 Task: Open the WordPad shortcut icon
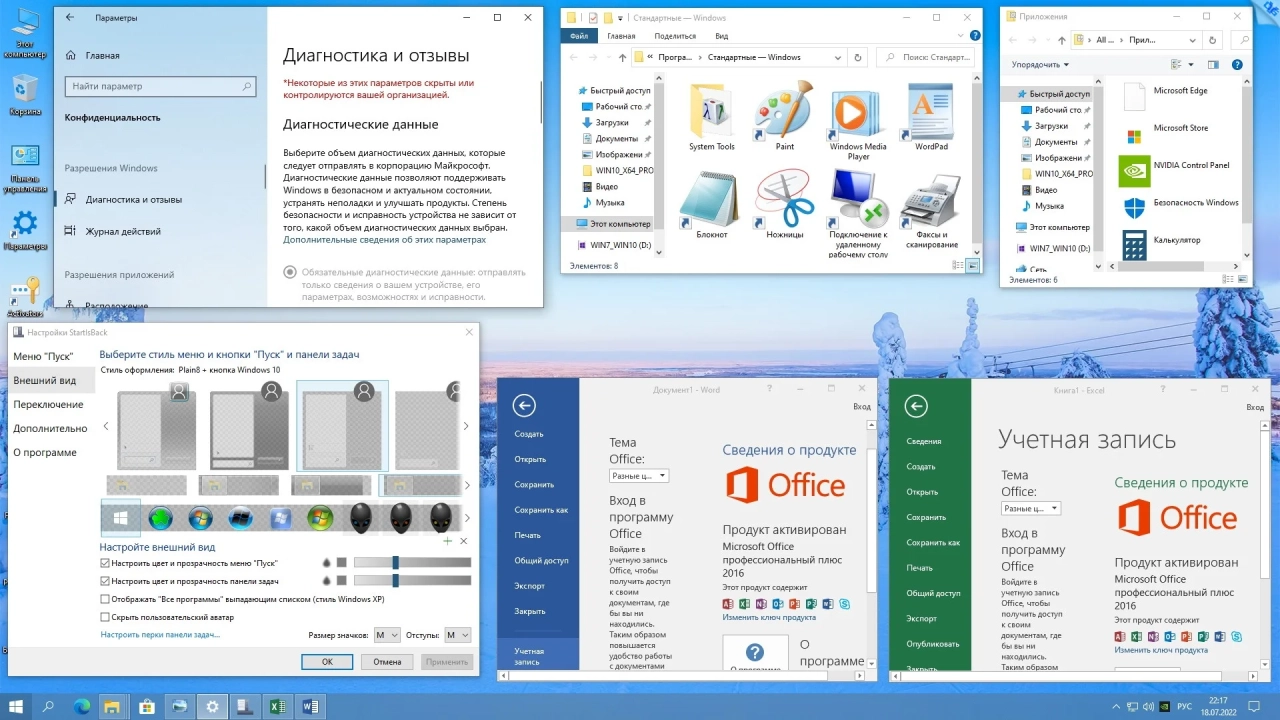point(931,110)
